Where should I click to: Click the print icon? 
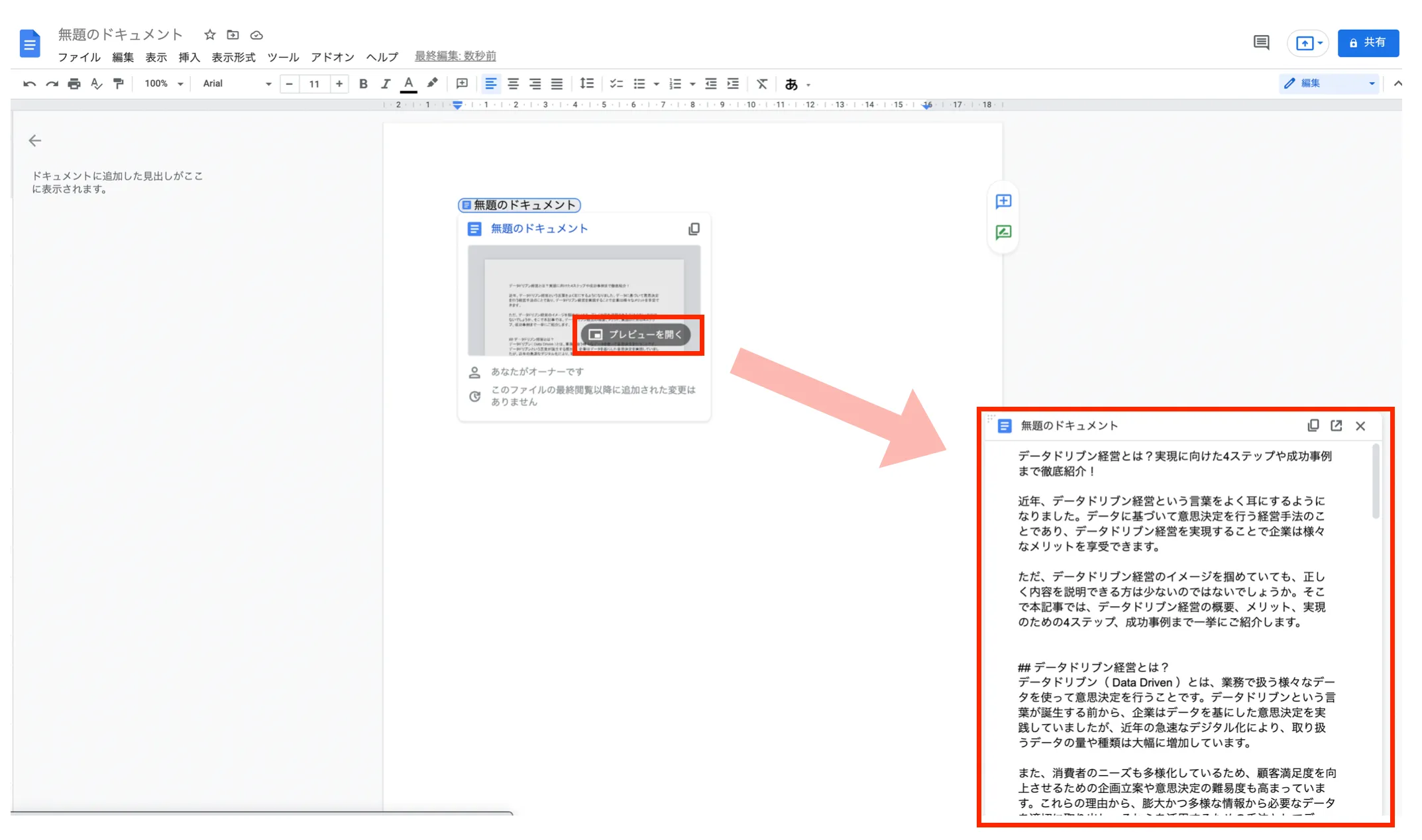coord(74,83)
